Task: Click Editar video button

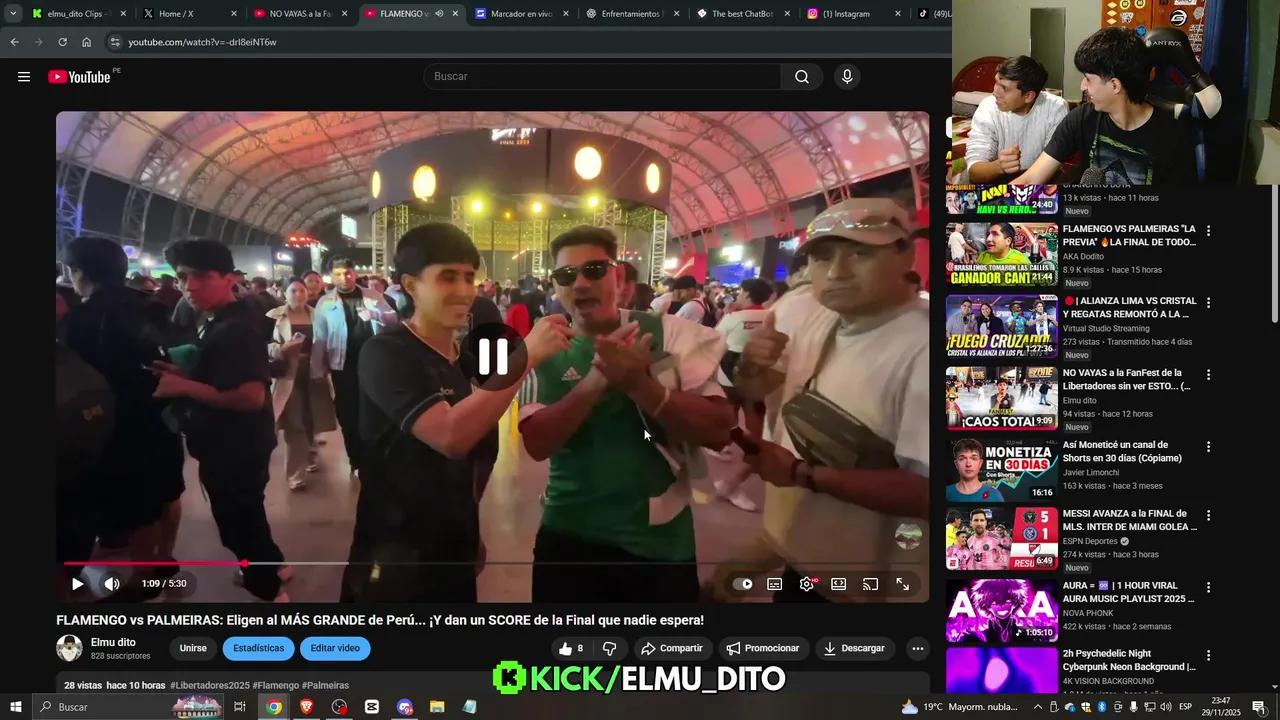Action: pyautogui.click(x=335, y=648)
